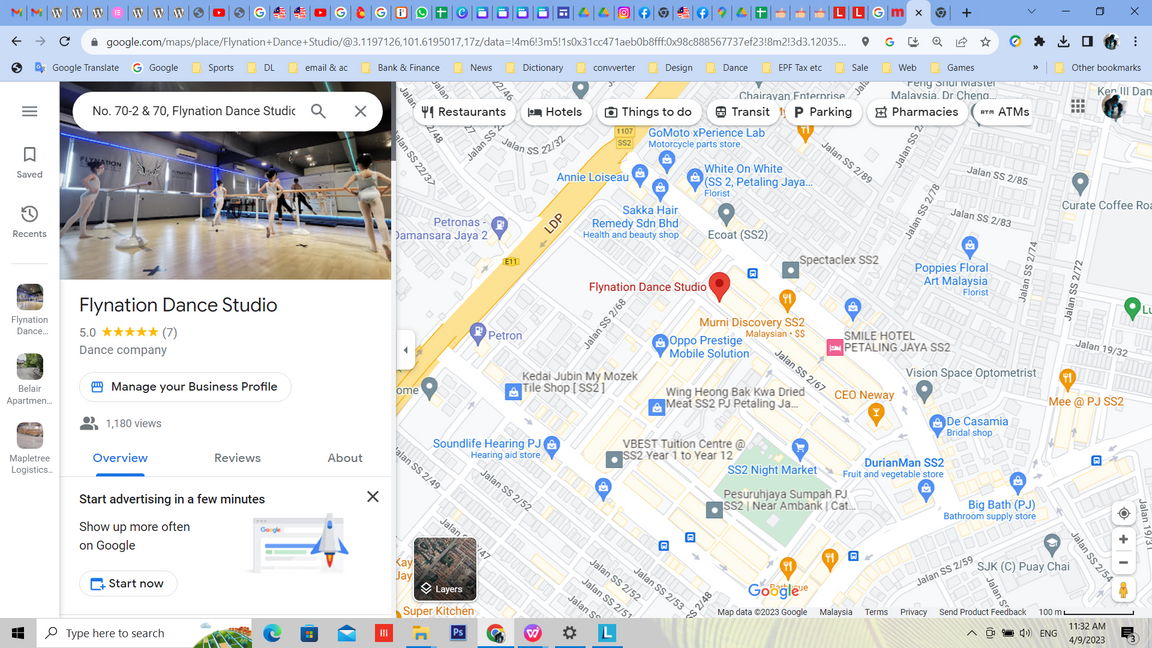Show your location on map
This screenshot has height=648, width=1152.
pyautogui.click(x=1123, y=513)
